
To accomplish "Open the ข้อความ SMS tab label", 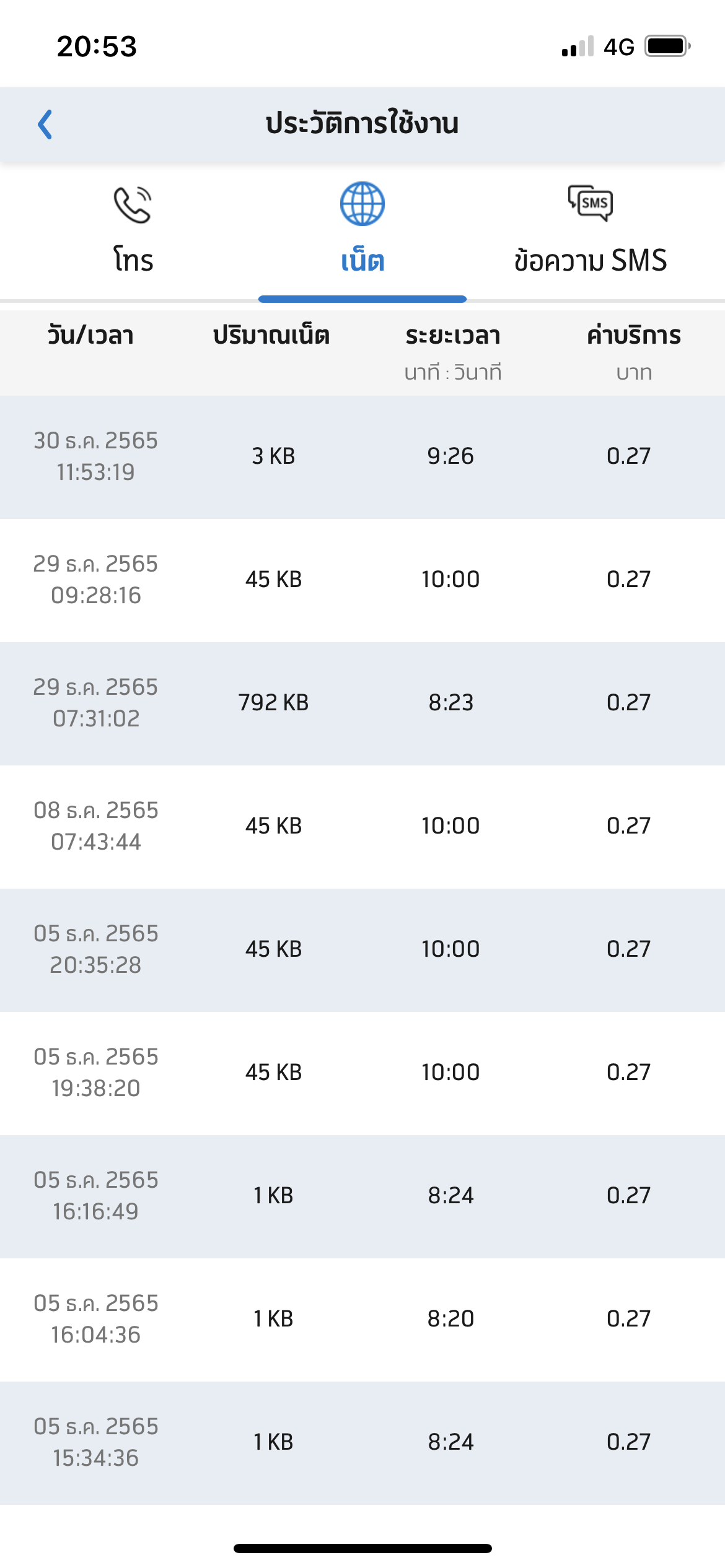I will [x=591, y=260].
